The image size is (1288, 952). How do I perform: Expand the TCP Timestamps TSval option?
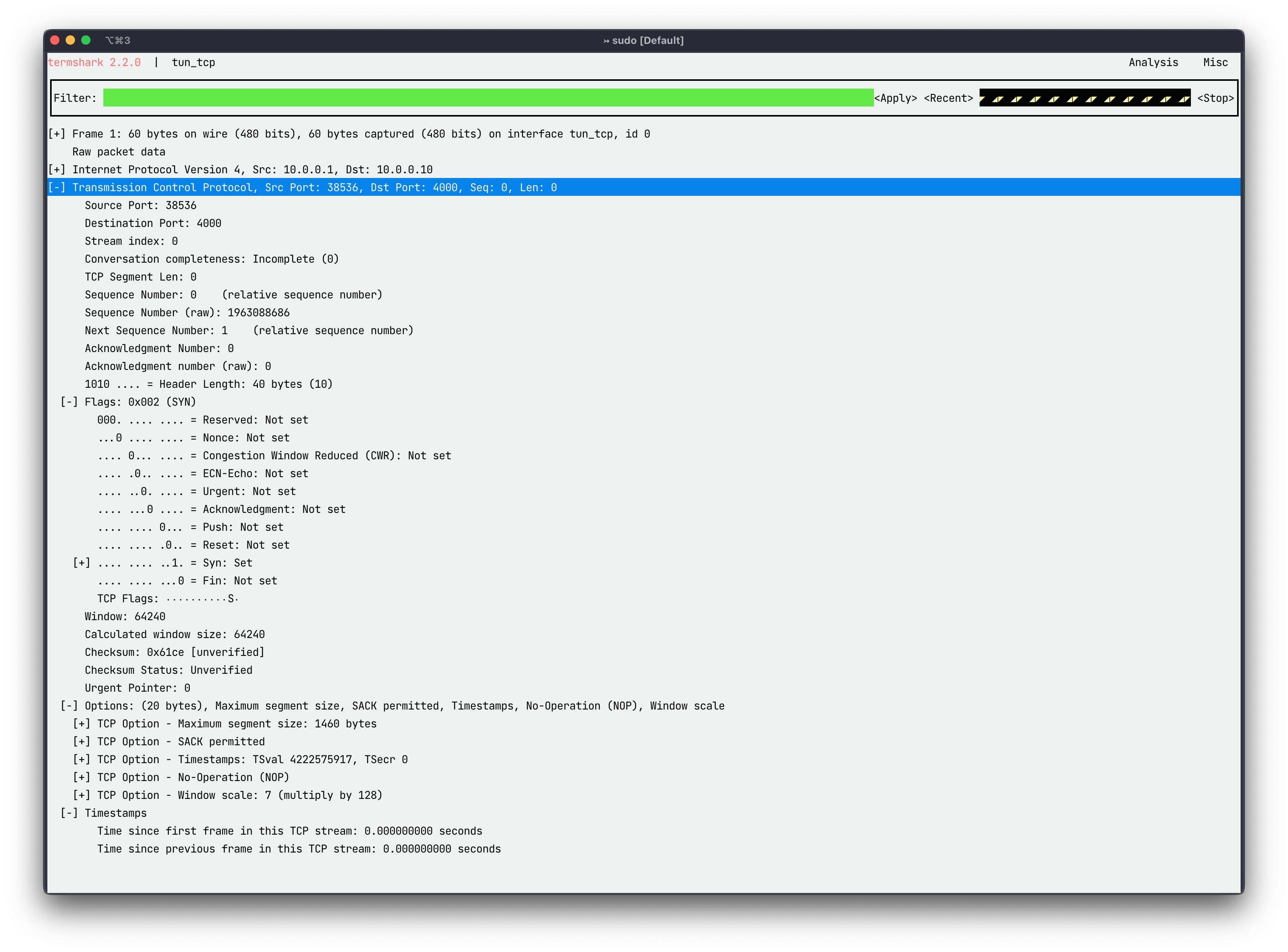tap(81, 759)
